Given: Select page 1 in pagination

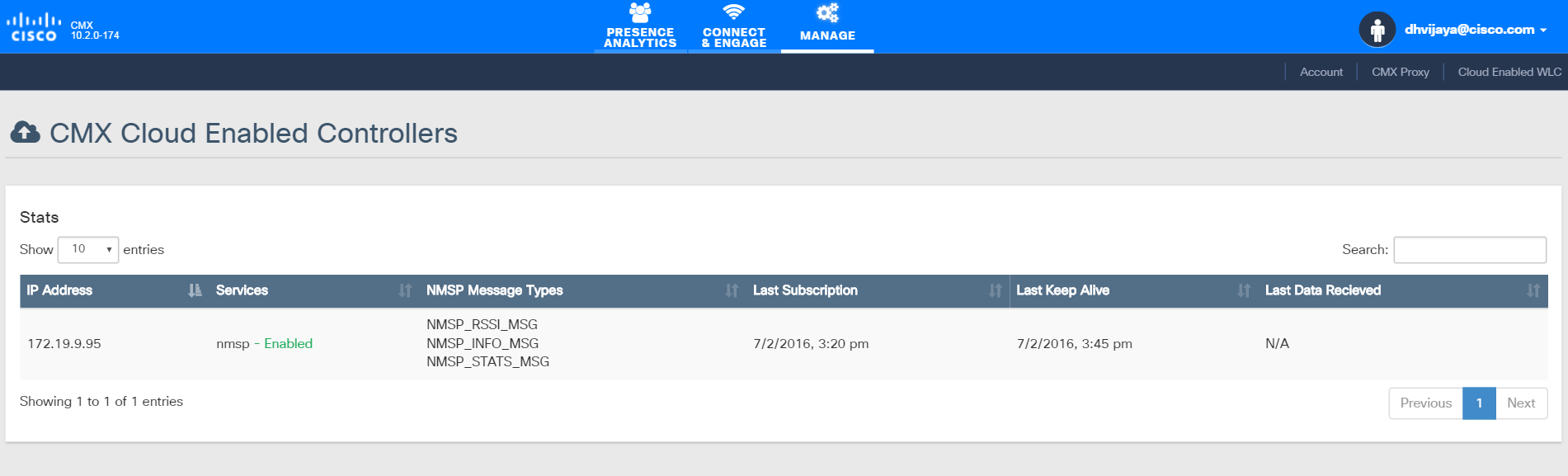Looking at the screenshot, I should point(1479,403).
